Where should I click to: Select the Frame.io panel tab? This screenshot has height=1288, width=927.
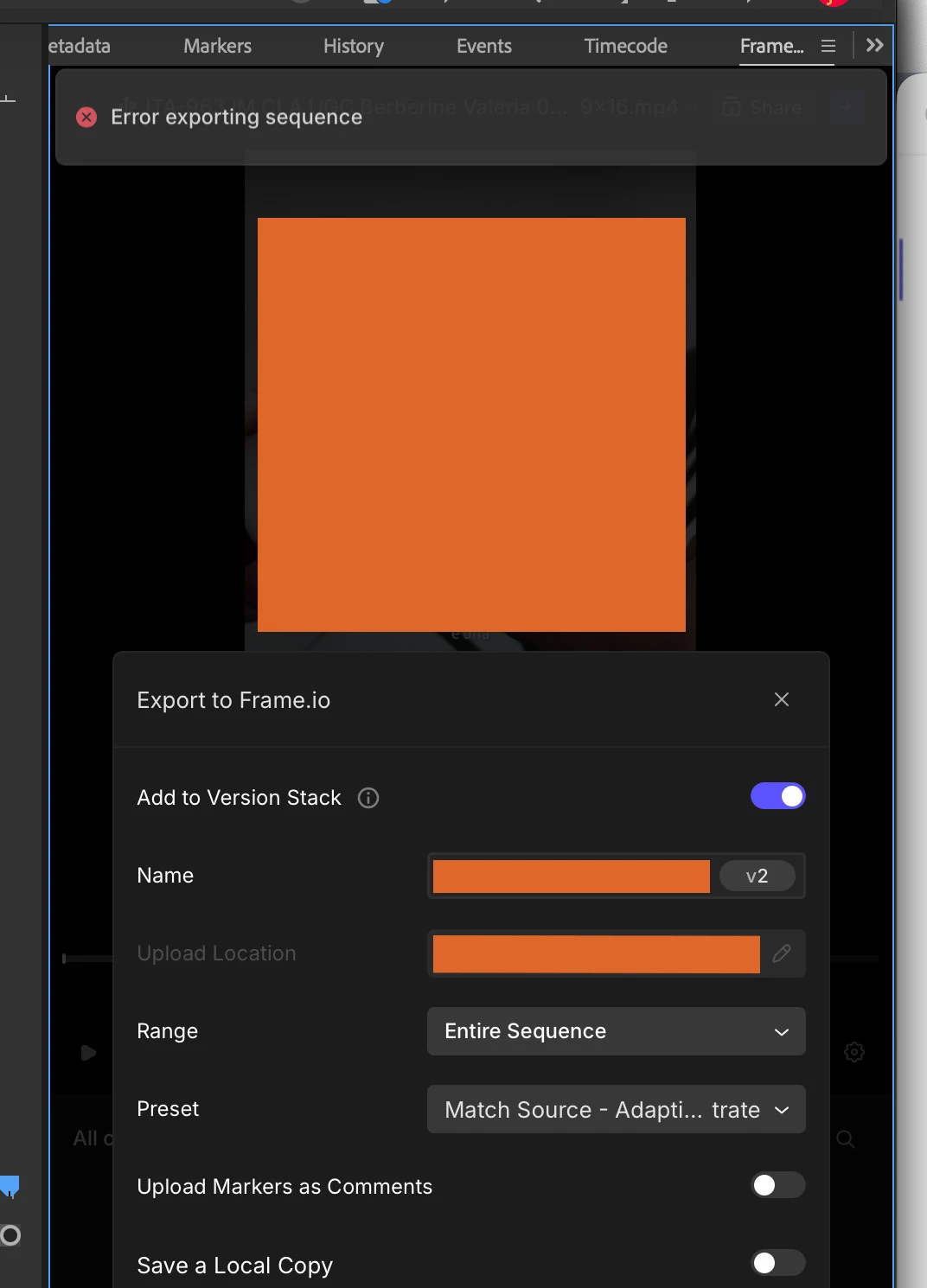[772, 46]
